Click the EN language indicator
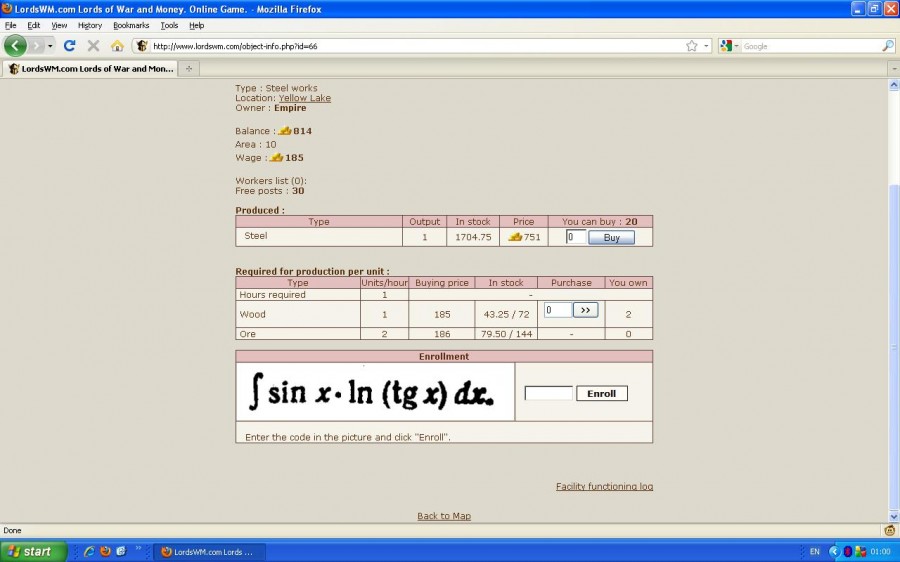The height and width of the screenshot is (562, 900). 814,551
